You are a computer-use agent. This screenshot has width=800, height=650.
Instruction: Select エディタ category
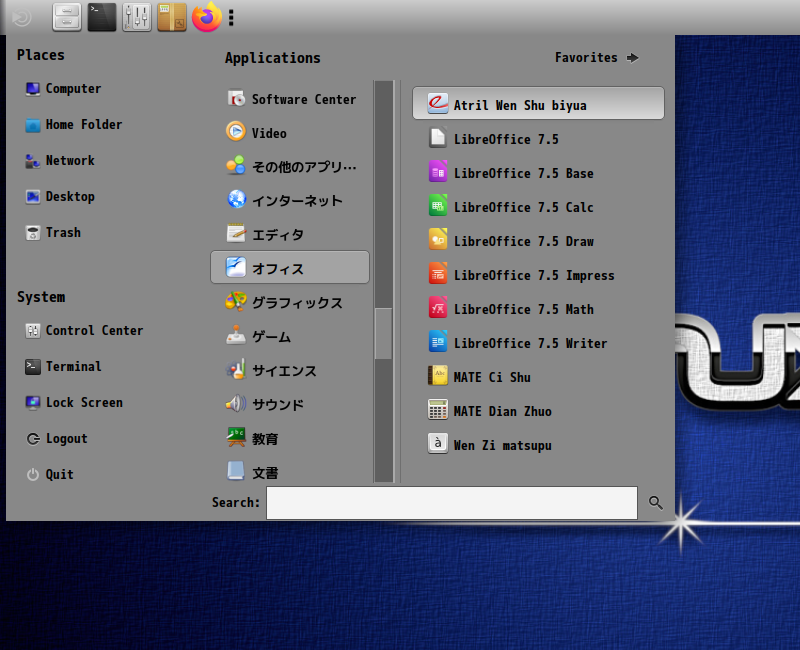click(290, 235)
